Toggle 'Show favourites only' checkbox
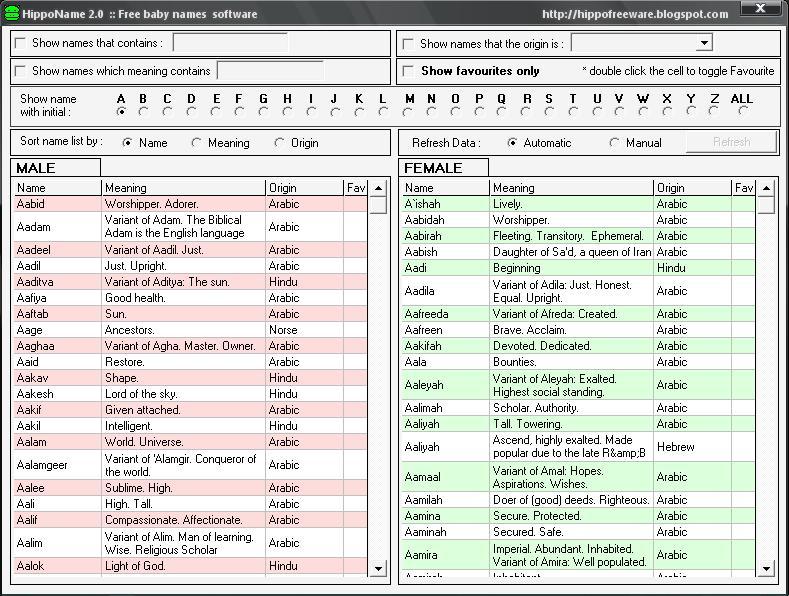Screen dimensions: 789x596 pyautogui.click(x=409, y=72)
